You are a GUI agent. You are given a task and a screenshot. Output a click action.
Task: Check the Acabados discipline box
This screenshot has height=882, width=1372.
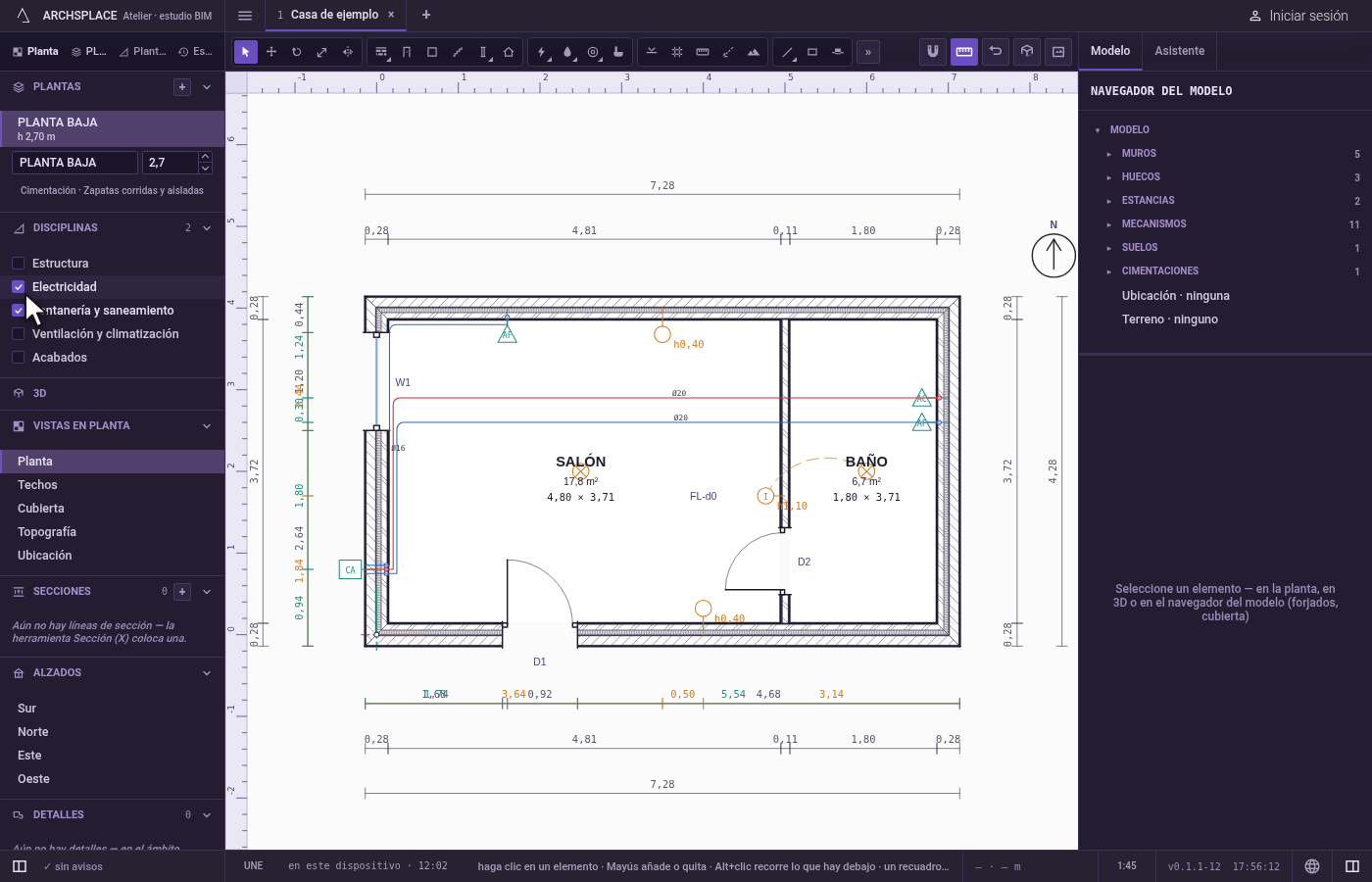point(18,358)
